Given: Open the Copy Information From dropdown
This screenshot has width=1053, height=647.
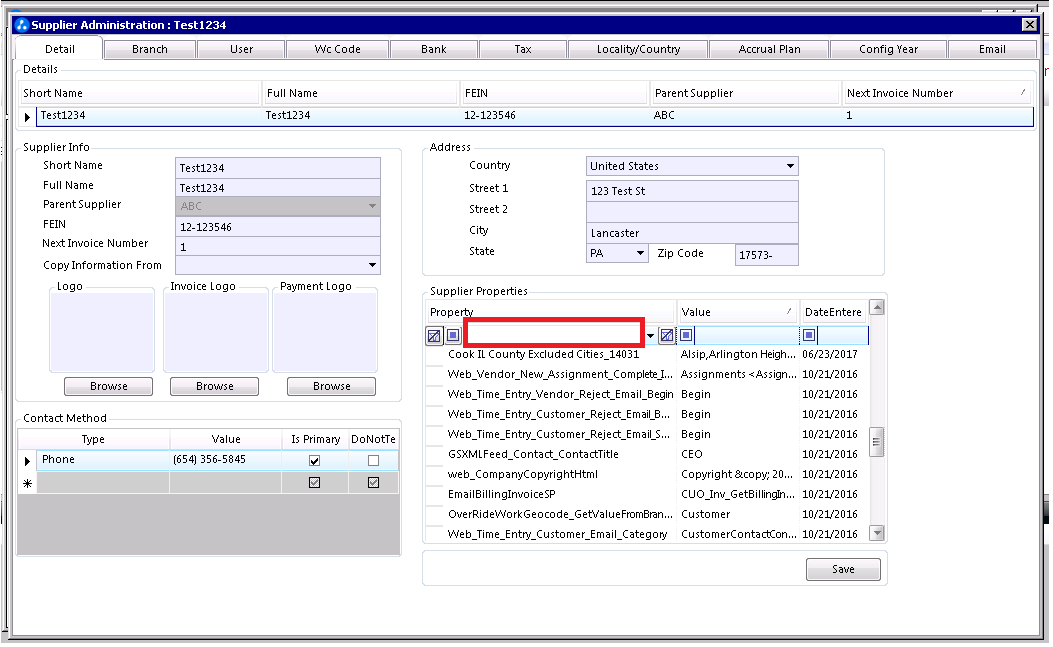Looking at the screenshot, I should click(372, 265).
